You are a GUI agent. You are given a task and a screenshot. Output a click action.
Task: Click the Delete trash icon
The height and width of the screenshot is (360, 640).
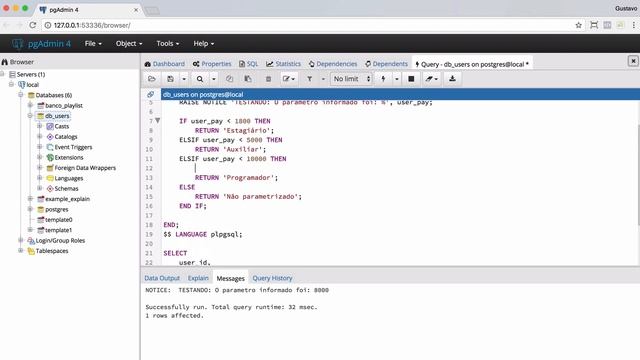click(268, 79)
